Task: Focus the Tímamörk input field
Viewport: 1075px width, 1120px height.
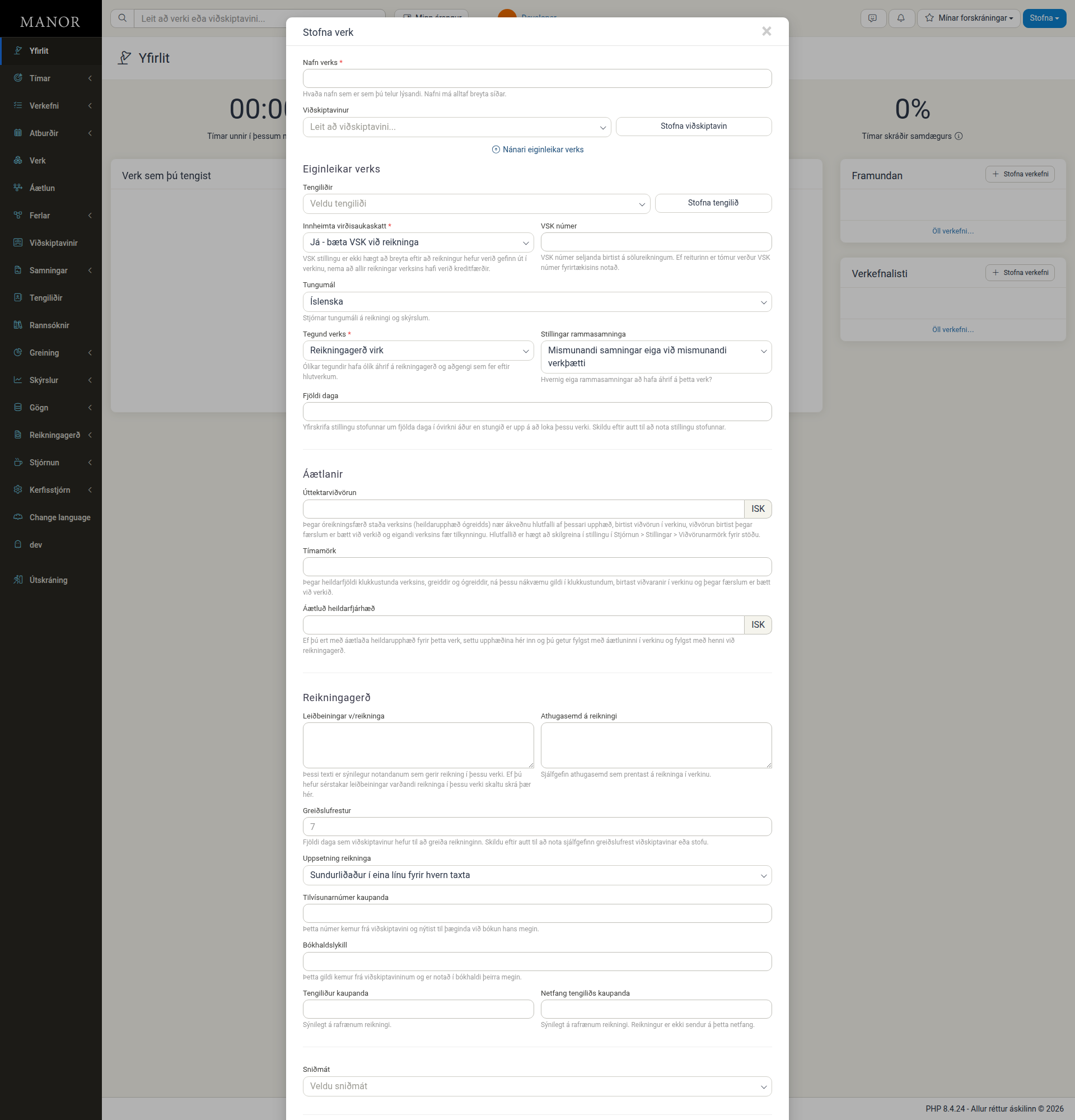Action: (537, 566)
